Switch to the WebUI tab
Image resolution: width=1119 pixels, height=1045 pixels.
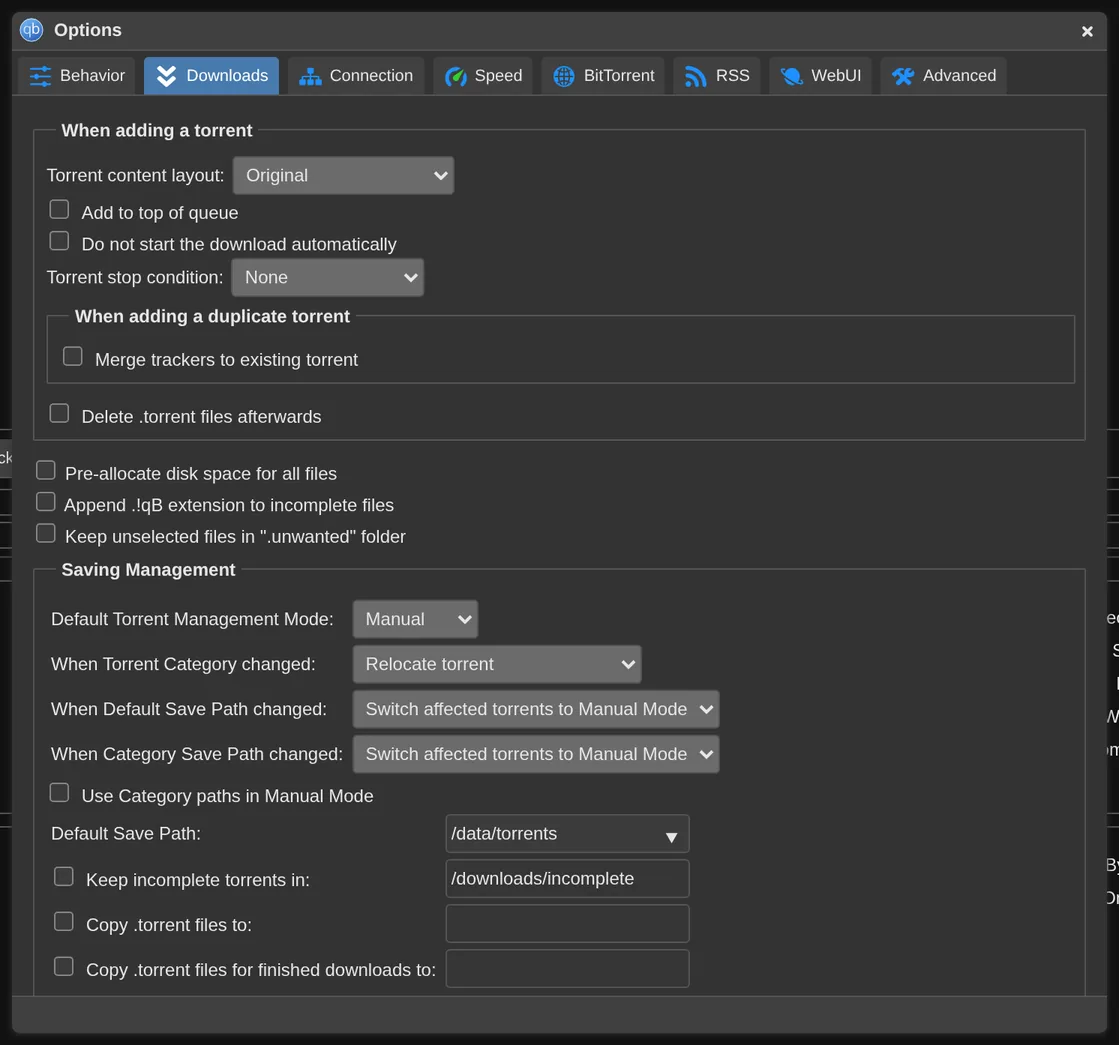point(820,76)
